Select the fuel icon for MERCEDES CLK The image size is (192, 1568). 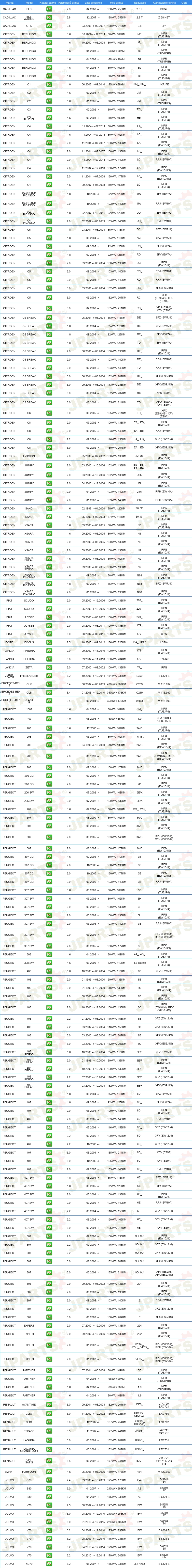tap(49, 684)
